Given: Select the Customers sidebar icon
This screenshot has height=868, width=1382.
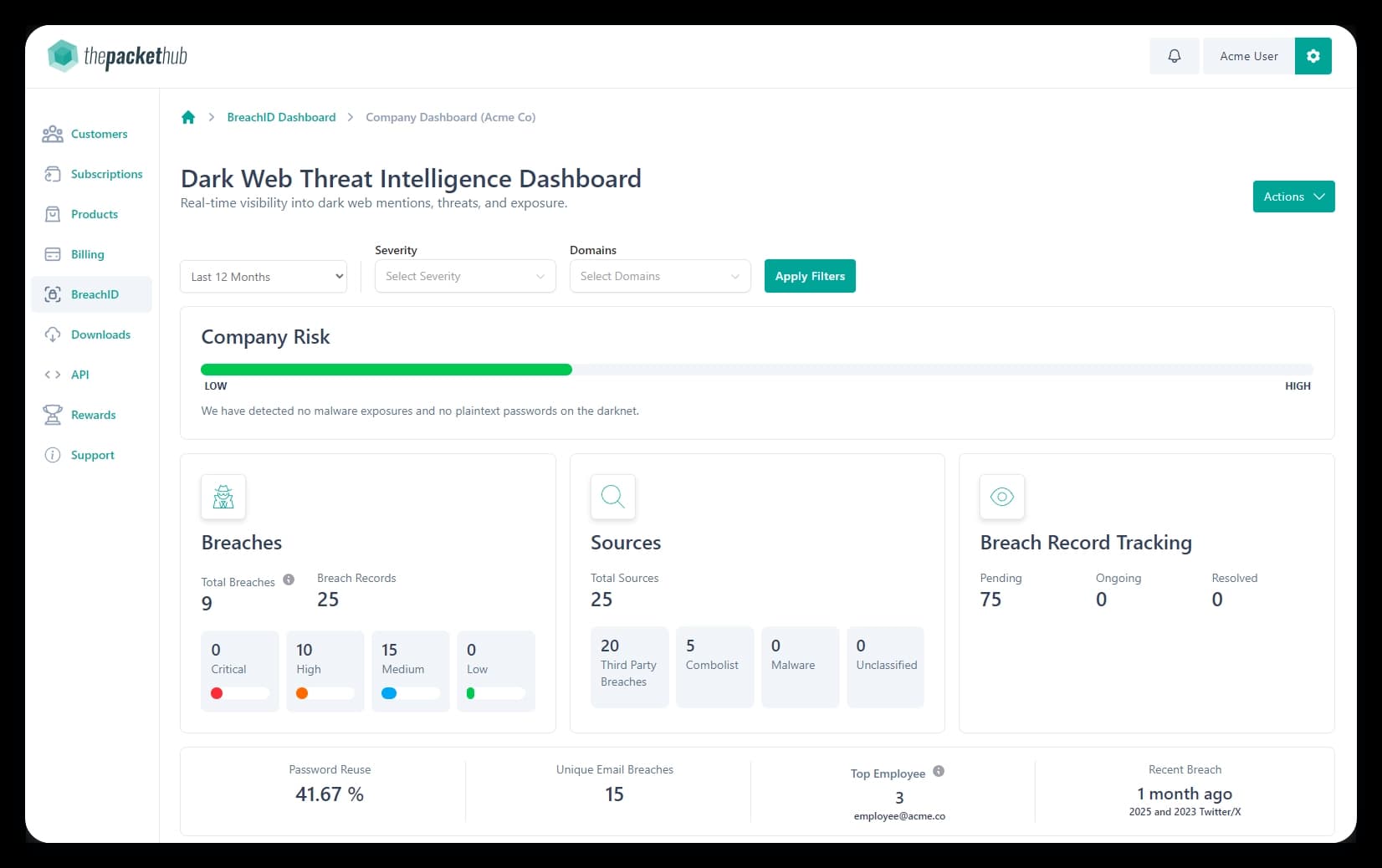Looking at the screenshot, I should click(x=52, y=134).
